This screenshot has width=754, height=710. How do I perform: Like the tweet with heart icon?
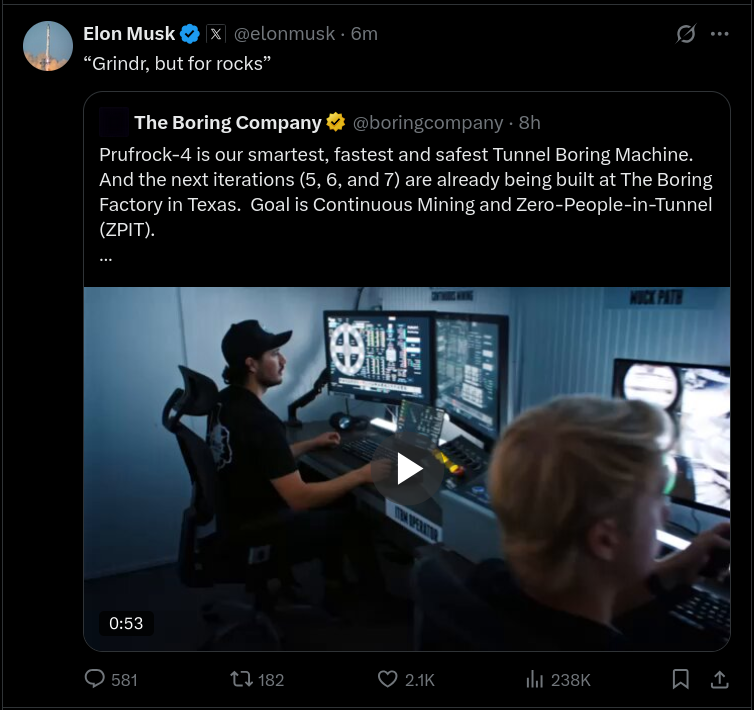(388, 679)
